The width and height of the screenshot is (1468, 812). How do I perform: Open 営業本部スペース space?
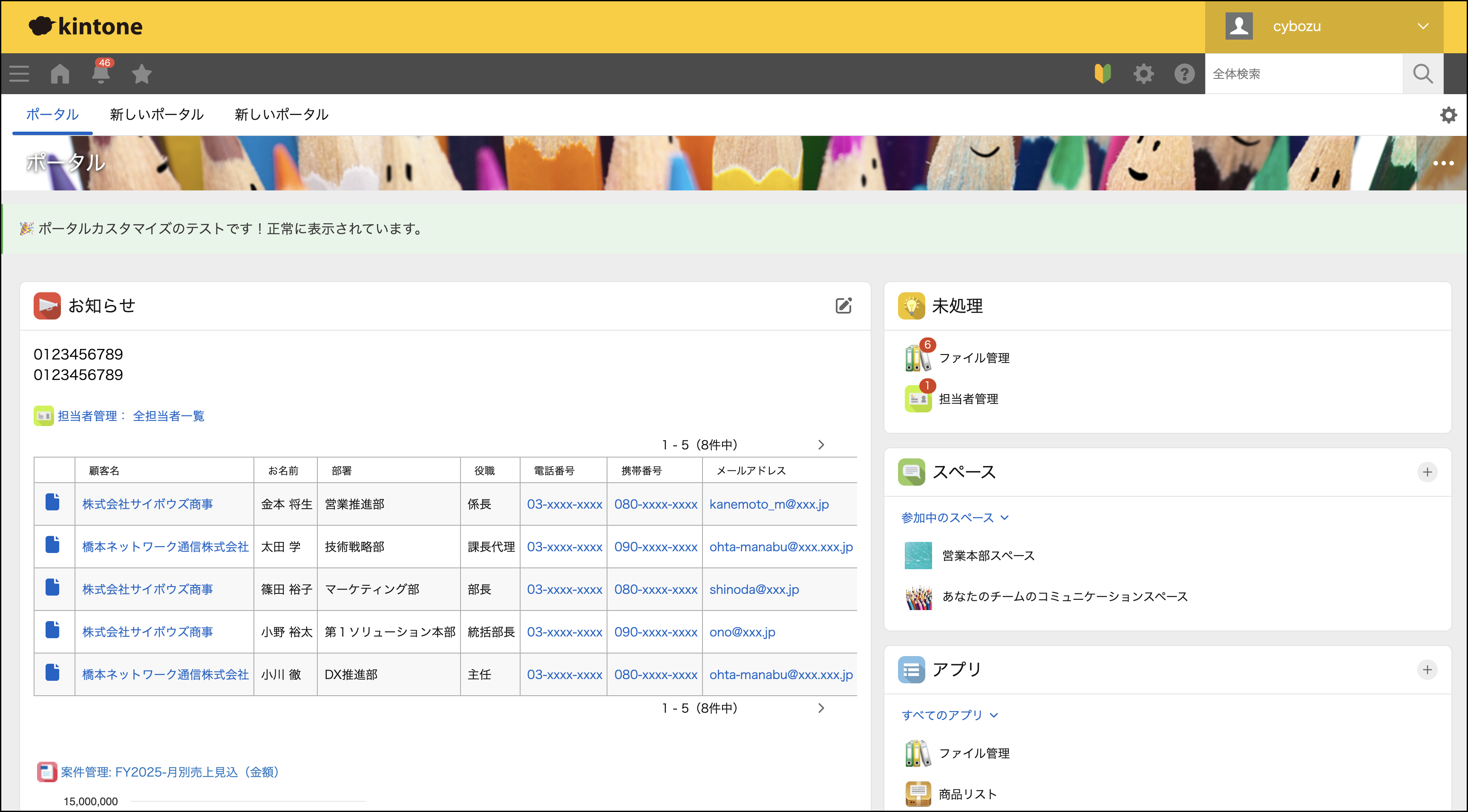[x=988, y=556]
